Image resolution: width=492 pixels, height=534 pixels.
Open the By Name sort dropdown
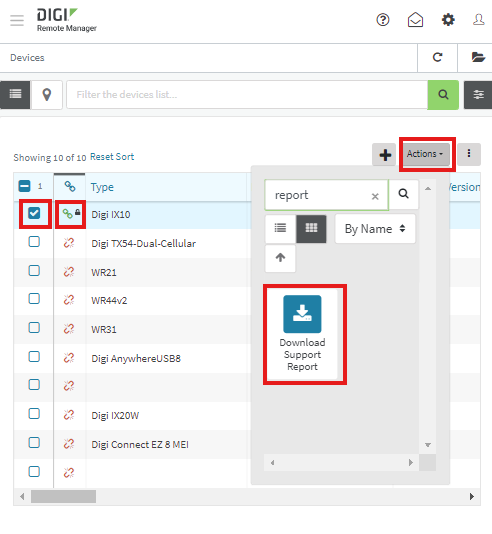pyautogui.click(x=375, y=229)
